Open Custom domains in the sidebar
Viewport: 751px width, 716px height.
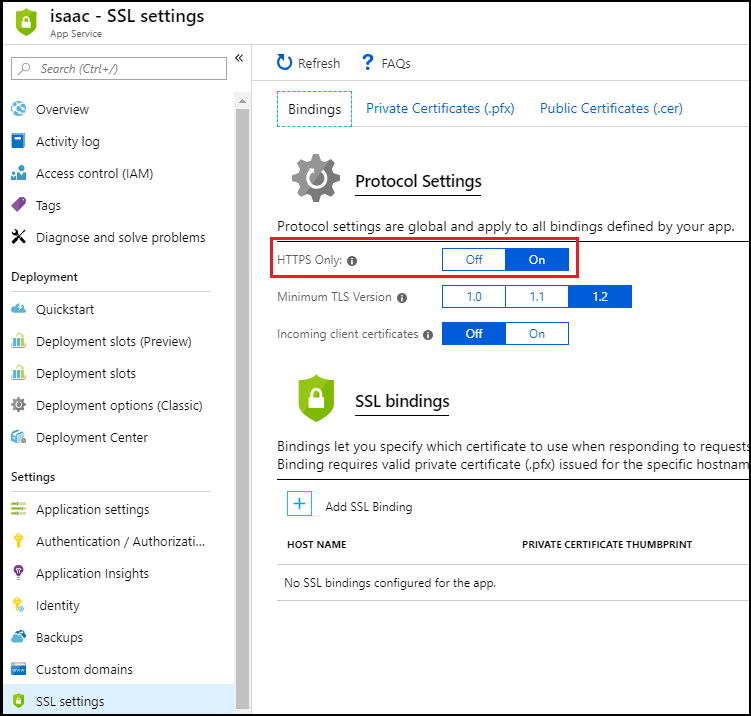pos(84,669)
